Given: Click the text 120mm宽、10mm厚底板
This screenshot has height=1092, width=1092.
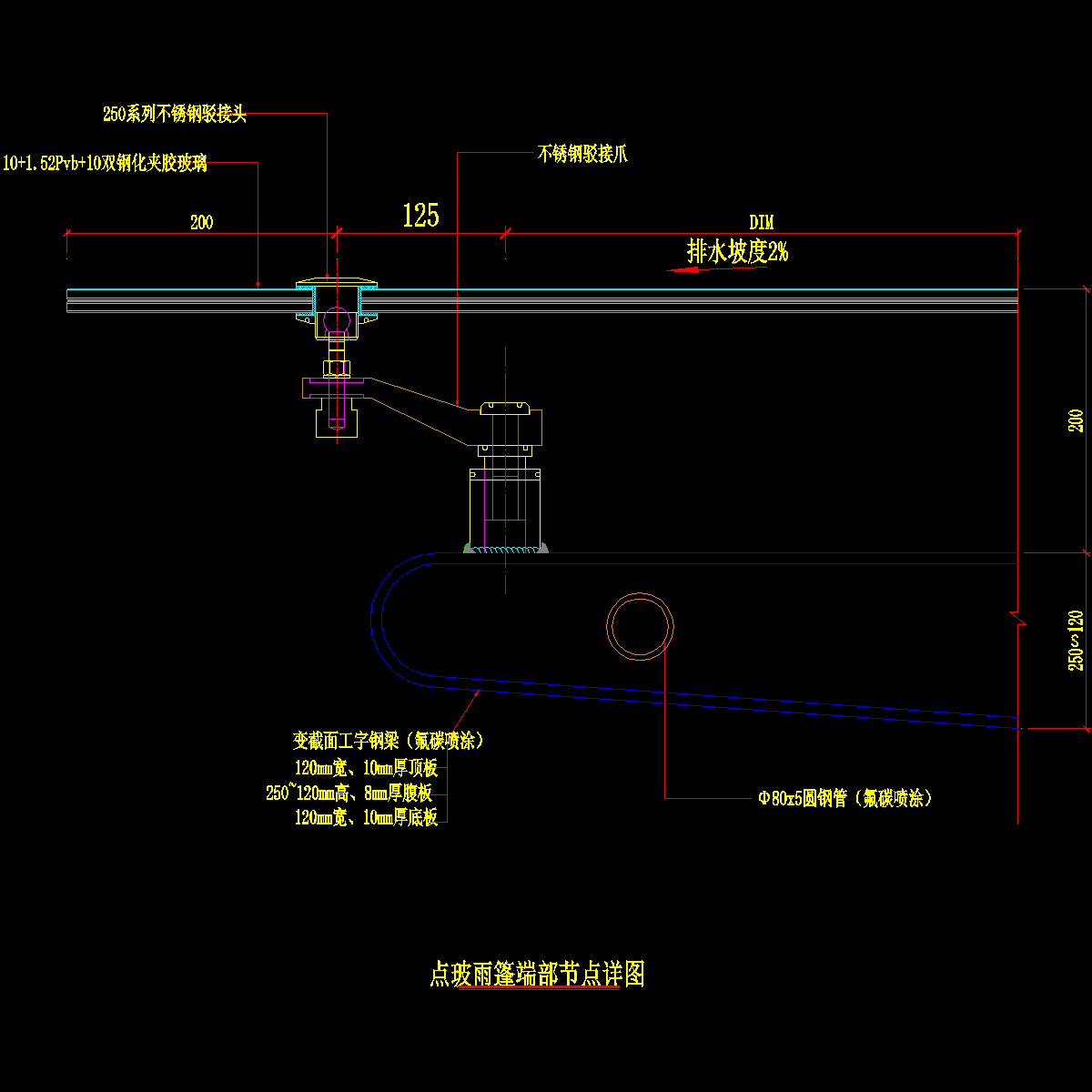Looking at the screenshot, I should pyautogui.click(x=366, y=817).
